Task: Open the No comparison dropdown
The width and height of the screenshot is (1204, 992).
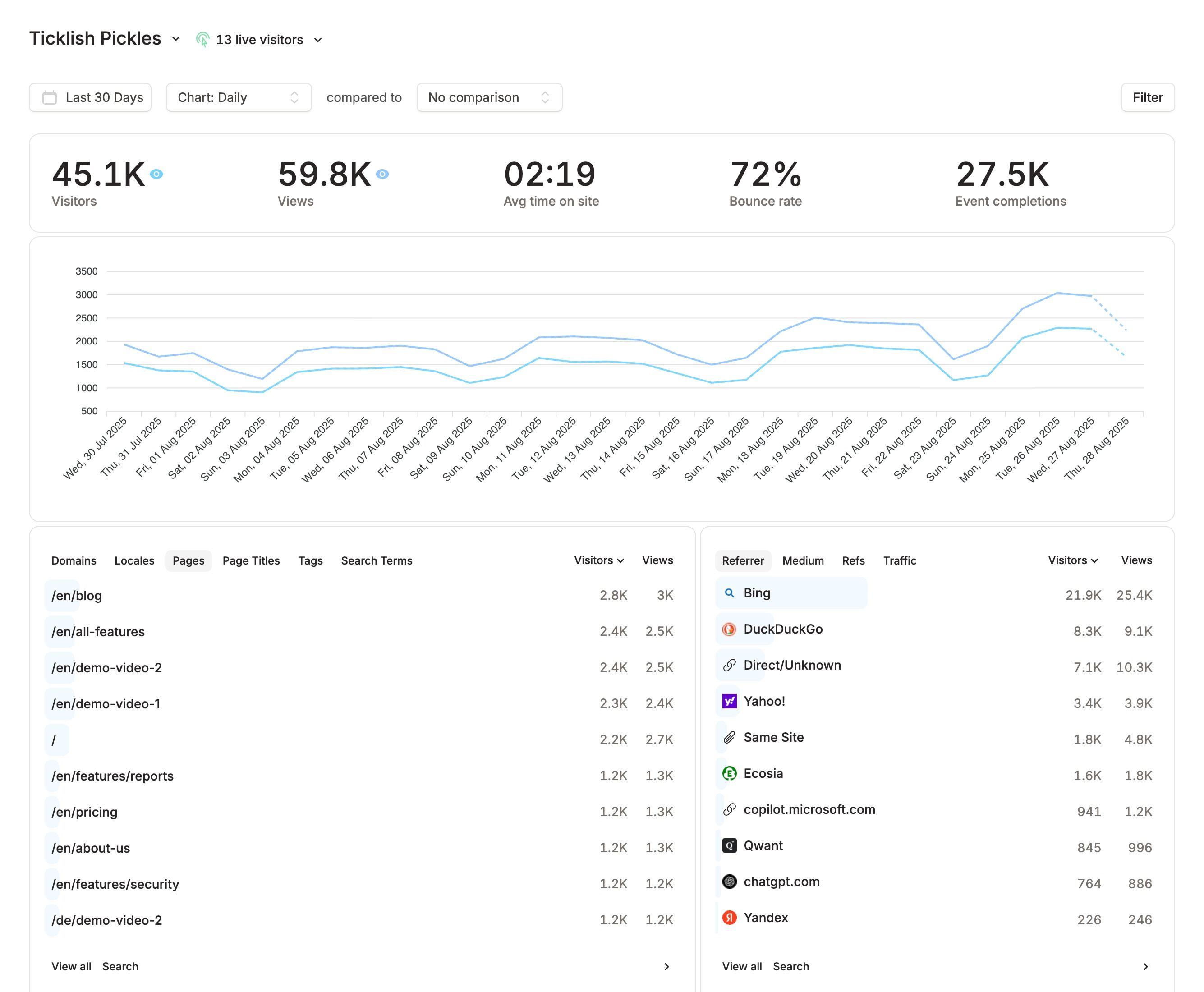Action: click(488, 97)
